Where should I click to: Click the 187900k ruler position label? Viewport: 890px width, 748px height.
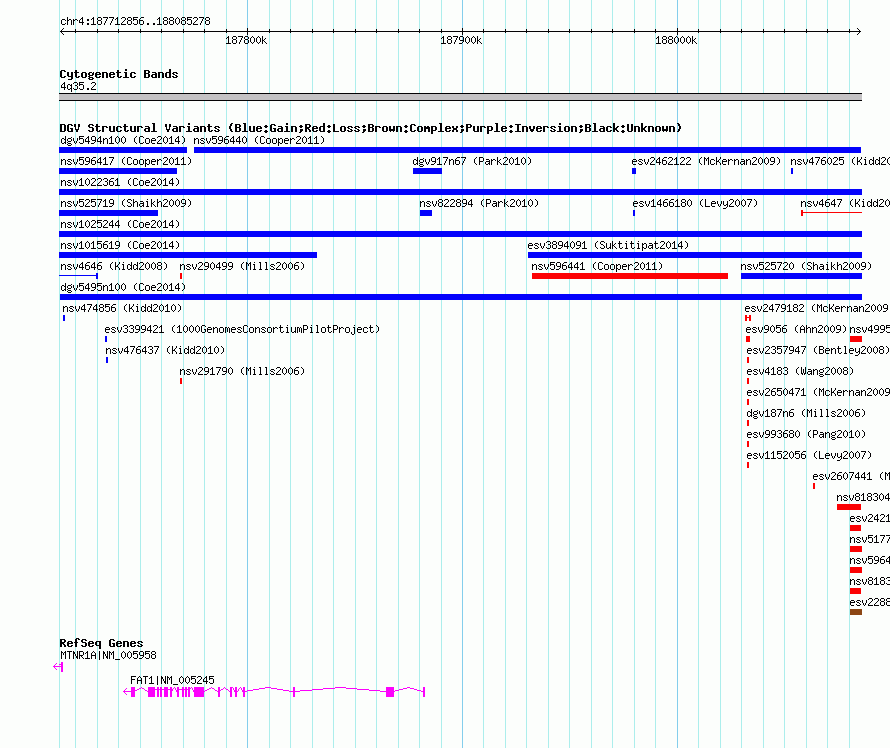(461, 40)
